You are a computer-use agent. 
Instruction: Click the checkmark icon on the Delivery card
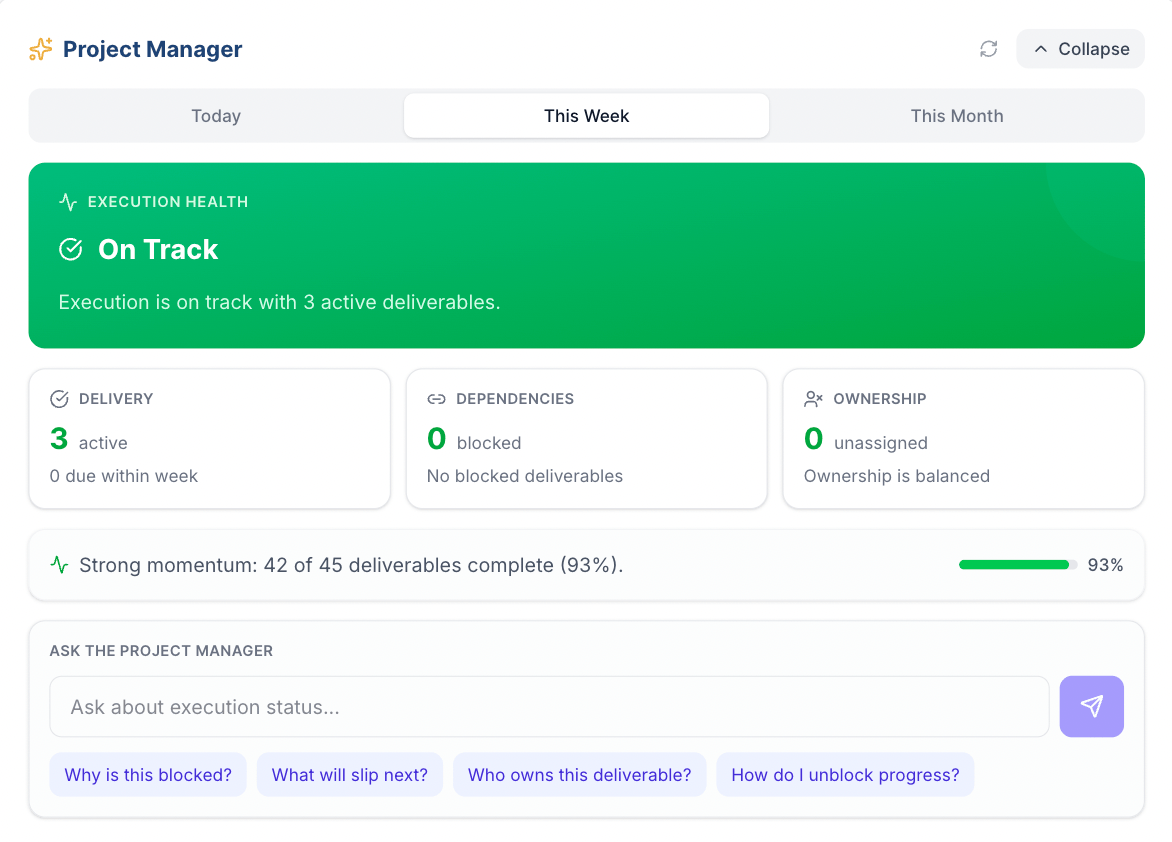tap(60, 397)
